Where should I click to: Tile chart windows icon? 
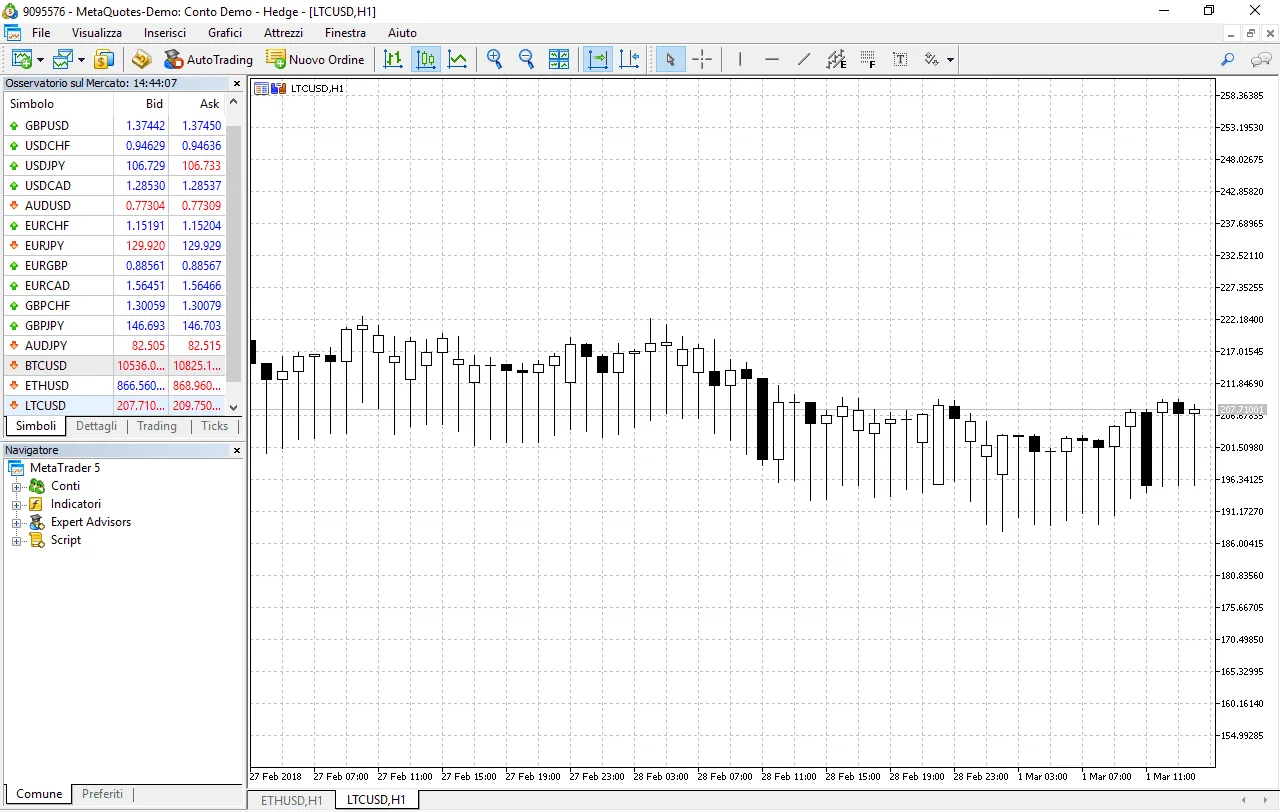pyautogui.click(x=558, y=59)
